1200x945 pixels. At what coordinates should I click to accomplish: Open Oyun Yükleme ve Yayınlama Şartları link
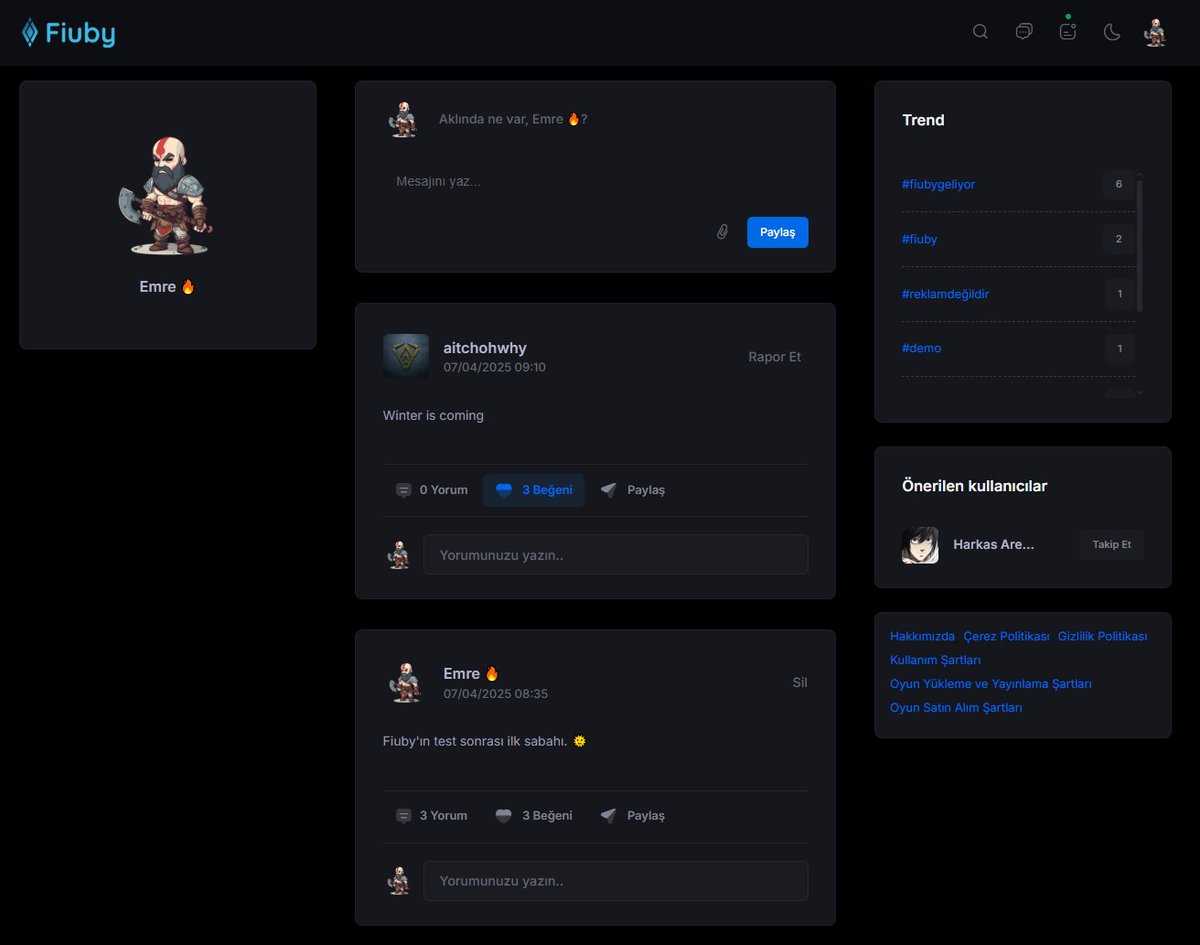pyautogui.click(x=991, y=684)
